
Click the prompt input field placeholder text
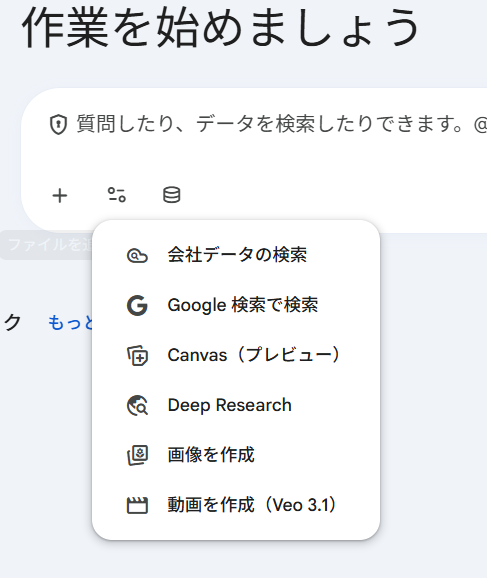pos(282,124)
